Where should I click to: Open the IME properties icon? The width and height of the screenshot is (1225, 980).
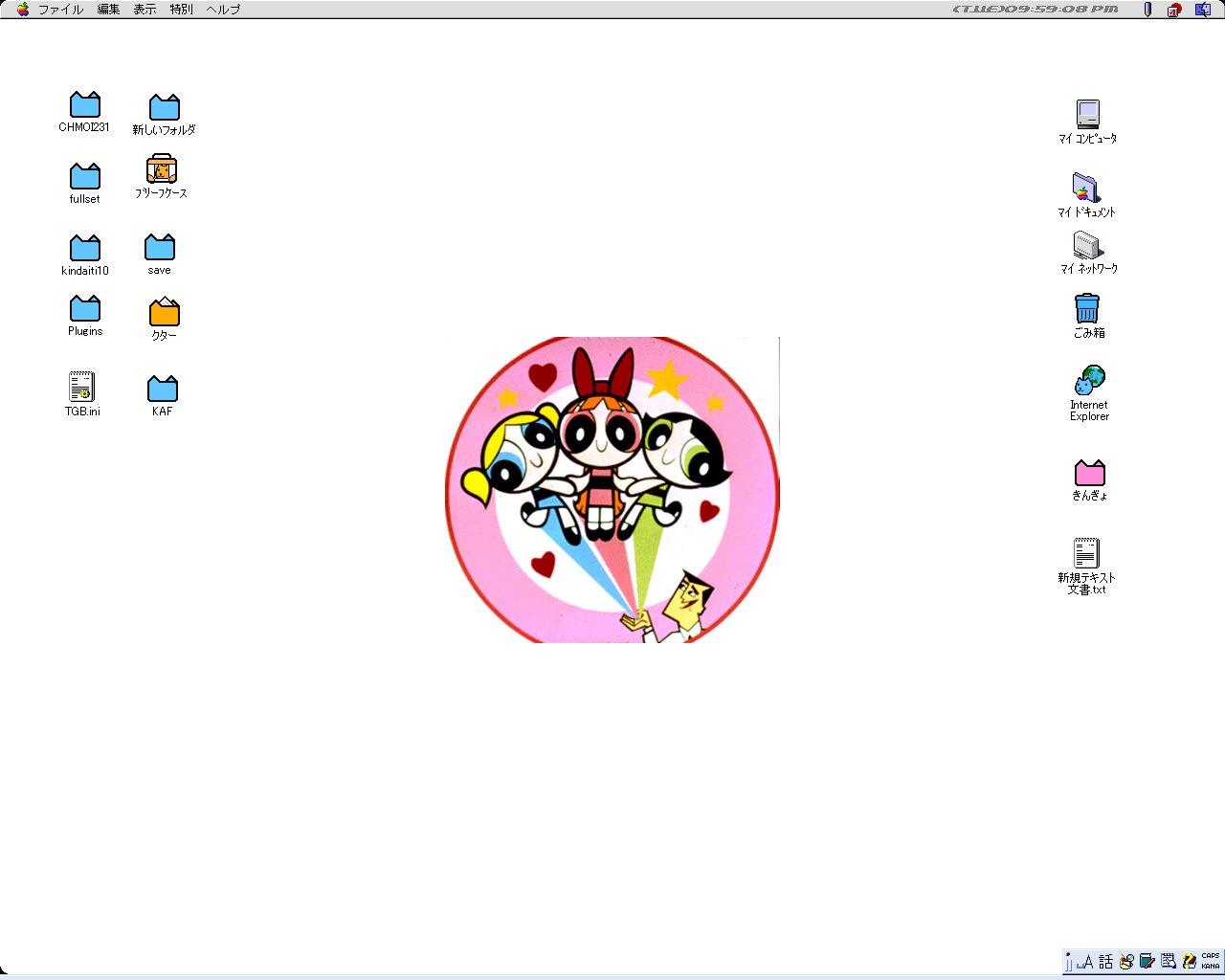[x=1168, y=962]
